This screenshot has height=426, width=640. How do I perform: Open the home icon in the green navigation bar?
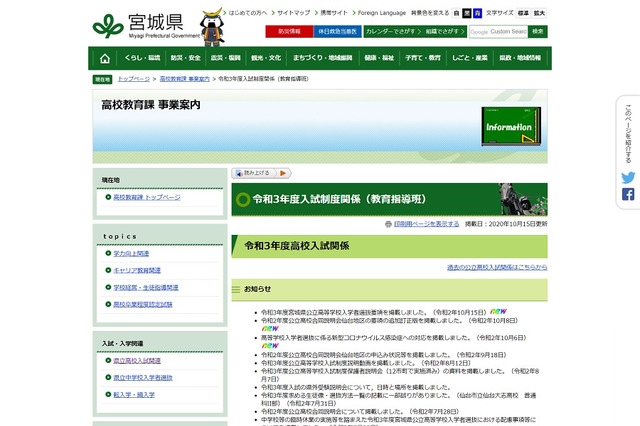pyautogui.click(x=105, y=58)
